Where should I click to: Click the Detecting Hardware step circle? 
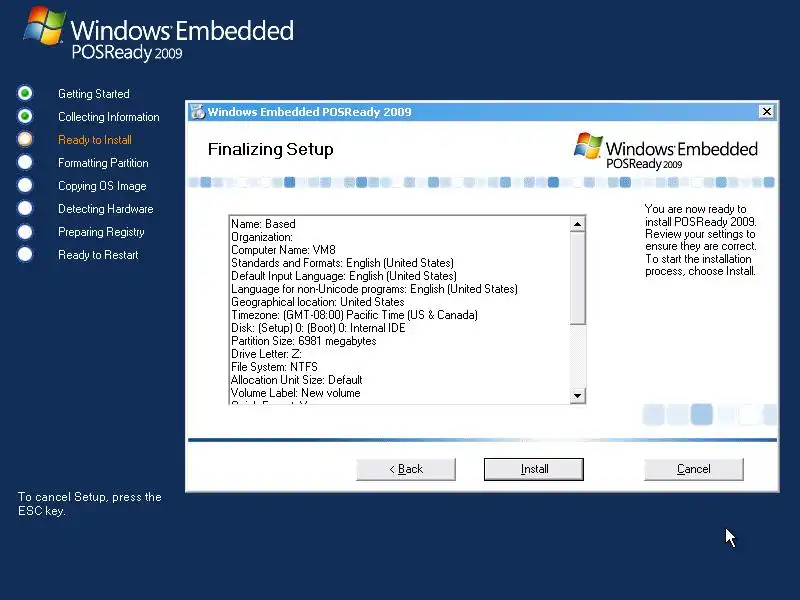pos(25,208)
